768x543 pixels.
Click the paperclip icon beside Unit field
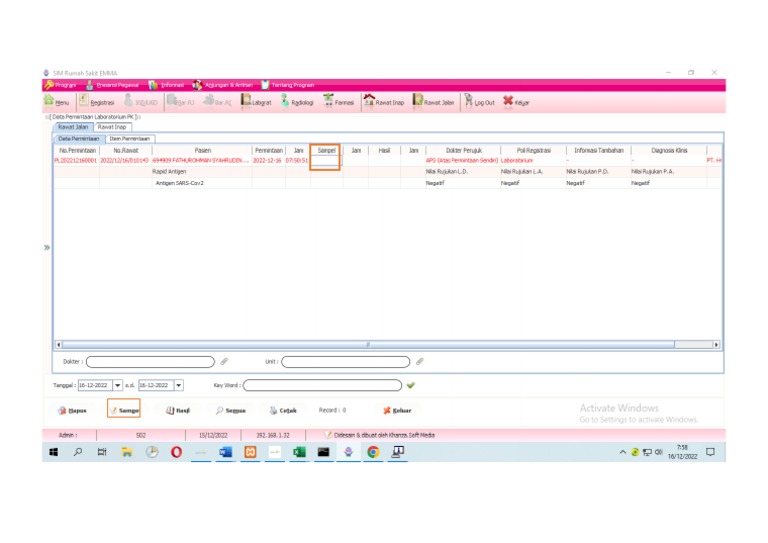420,361
